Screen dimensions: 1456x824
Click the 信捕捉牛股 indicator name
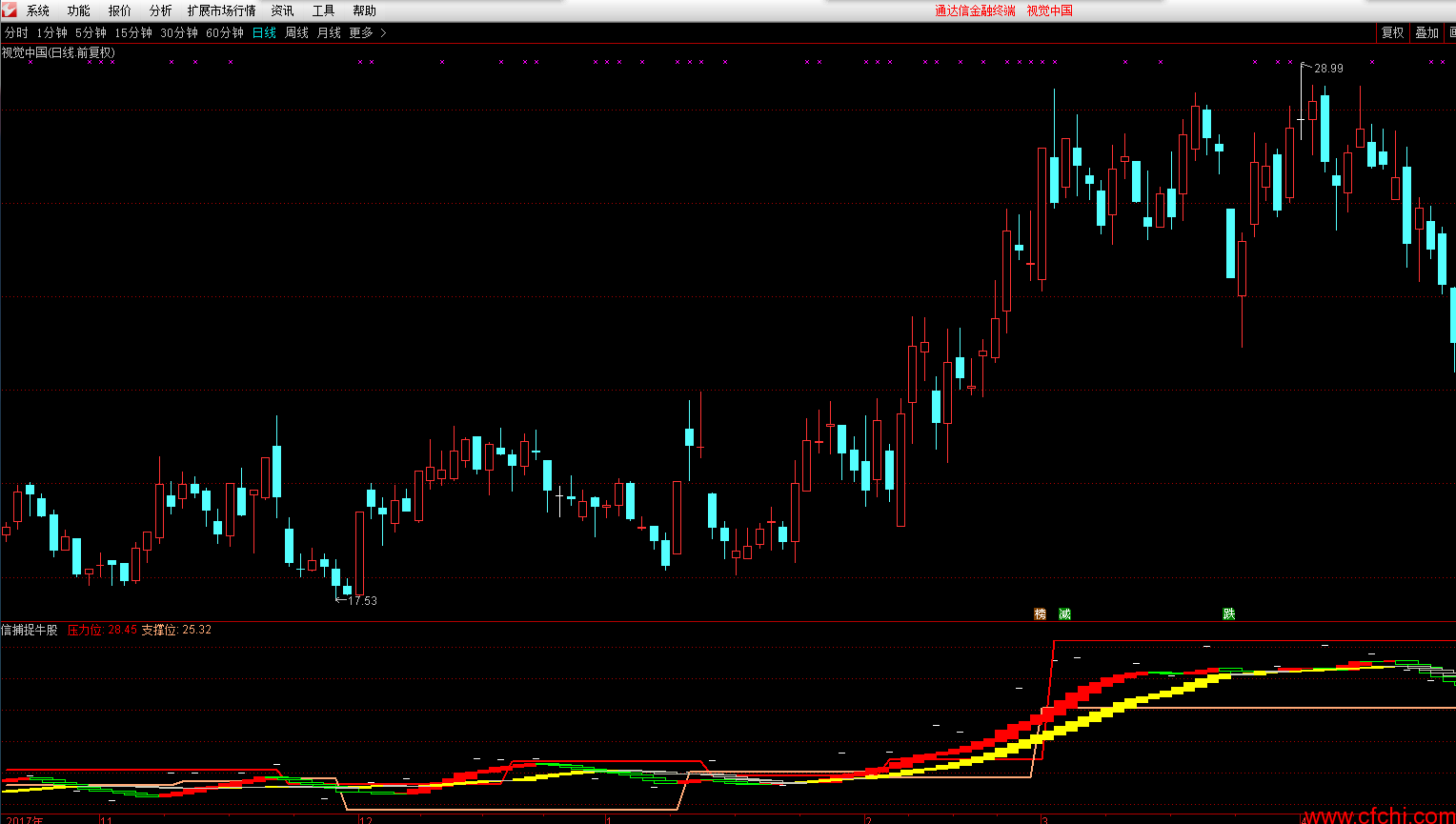pos(30,630)
